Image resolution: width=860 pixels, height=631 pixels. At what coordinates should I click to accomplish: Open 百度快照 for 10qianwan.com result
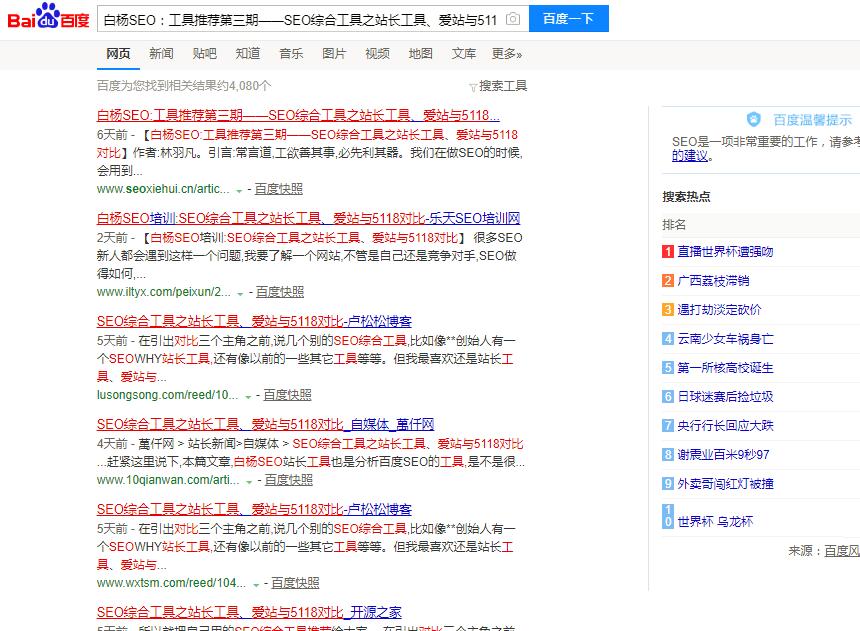click(289, 480)
